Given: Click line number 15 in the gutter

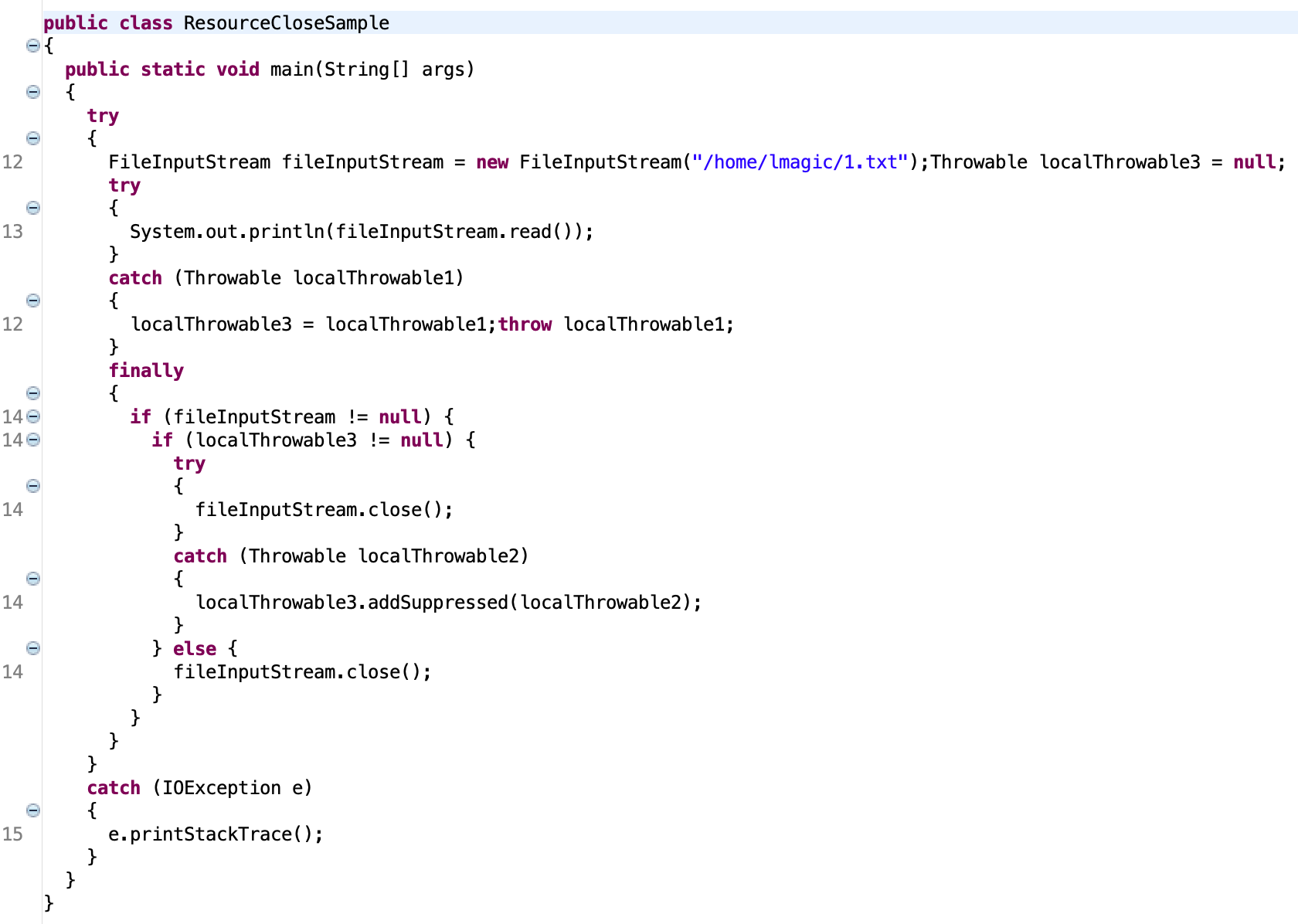Looking at the screenshot, I should tap(13, 834).
